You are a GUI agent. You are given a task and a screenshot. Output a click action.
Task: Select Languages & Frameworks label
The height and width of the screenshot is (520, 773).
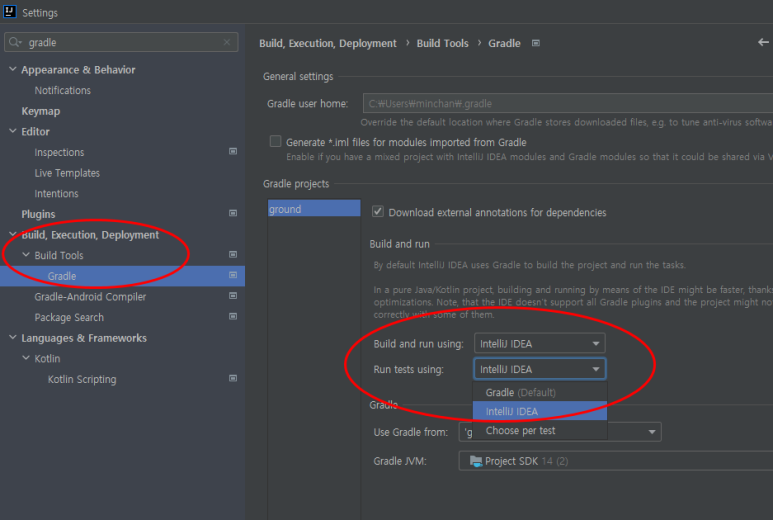click(x=84, y=338)
